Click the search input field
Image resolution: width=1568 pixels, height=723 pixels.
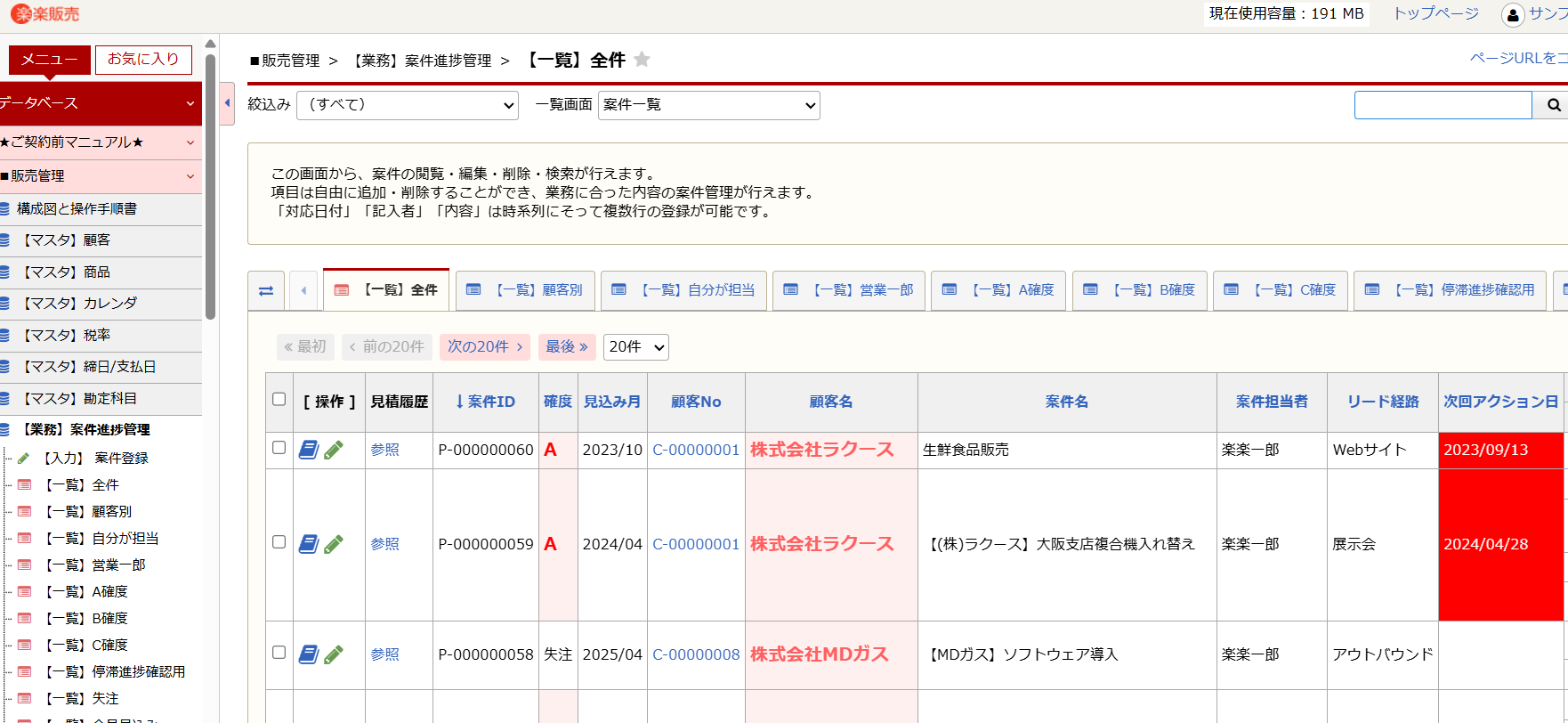tap(1443, 105)
